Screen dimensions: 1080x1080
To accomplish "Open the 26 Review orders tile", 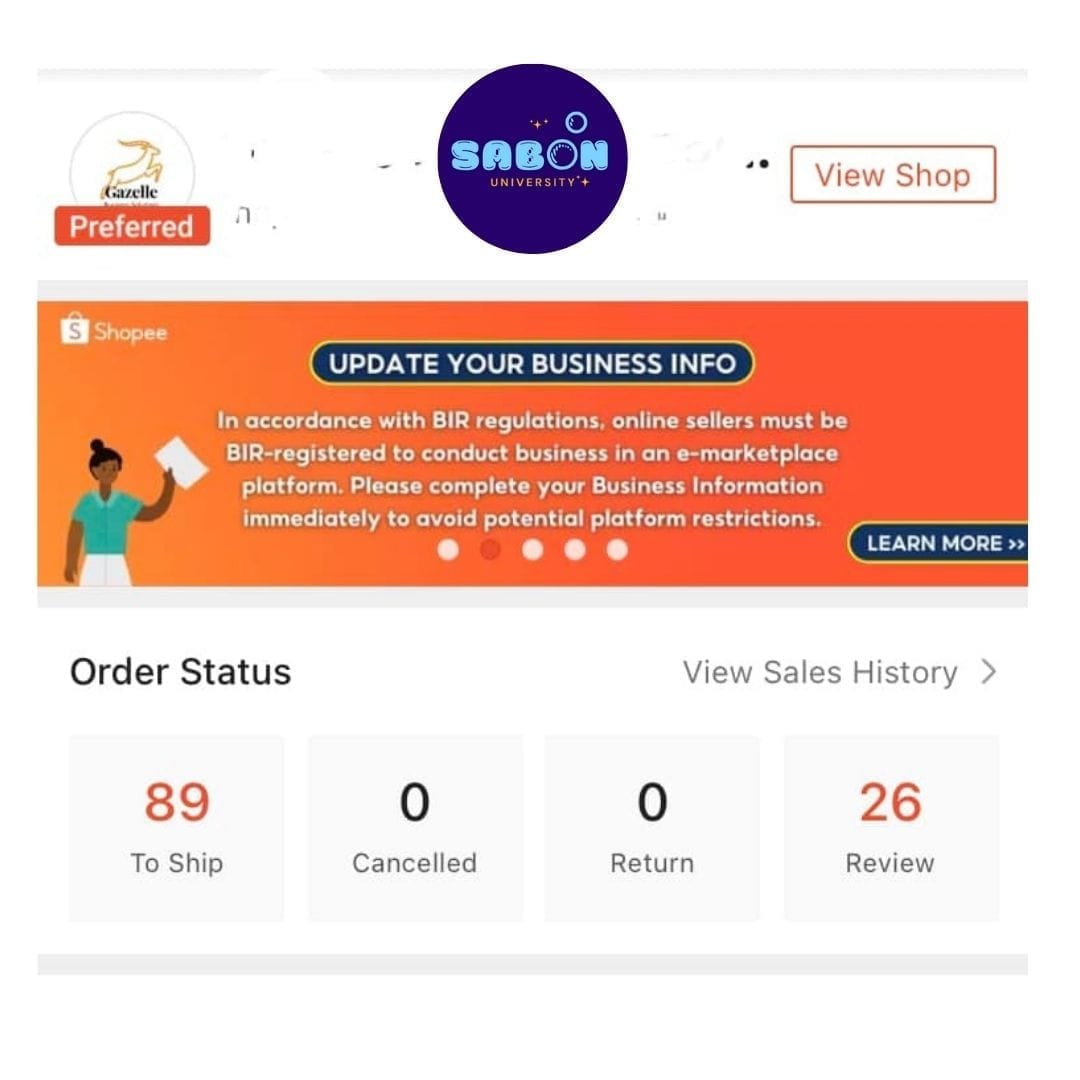I will [x=891, y=828].
